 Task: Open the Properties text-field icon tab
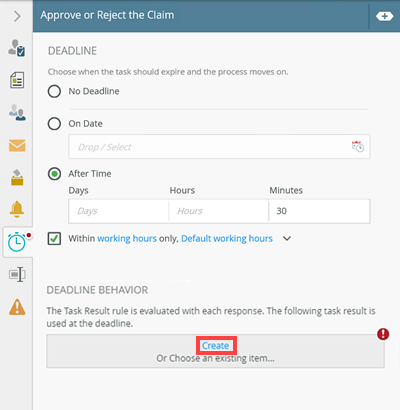(x=17, y=274)
